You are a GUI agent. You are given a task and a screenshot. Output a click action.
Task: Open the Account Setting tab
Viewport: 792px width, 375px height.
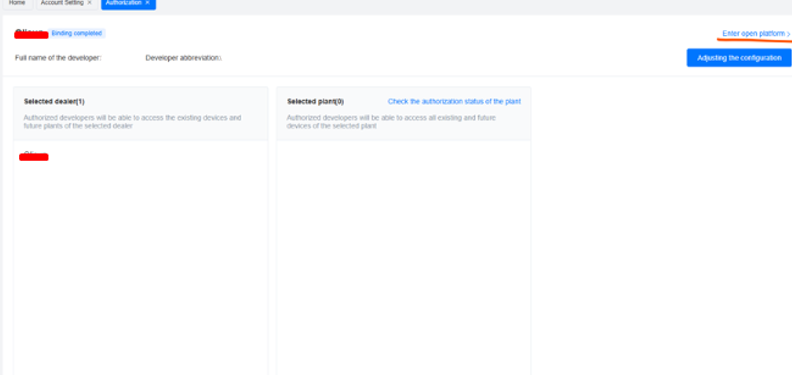click(62, 3)
